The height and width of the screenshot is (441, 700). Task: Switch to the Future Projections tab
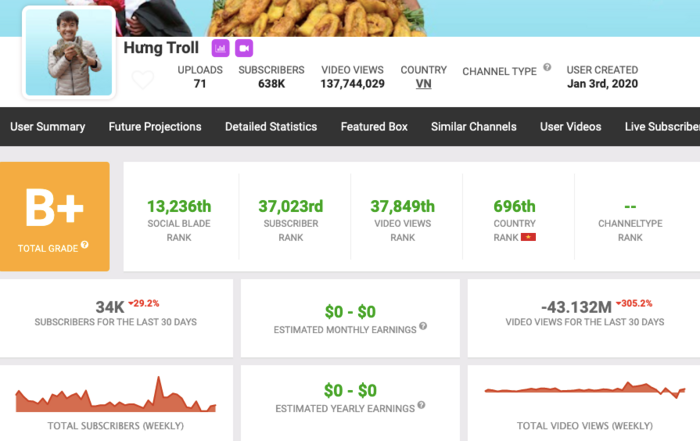point(155,127)
